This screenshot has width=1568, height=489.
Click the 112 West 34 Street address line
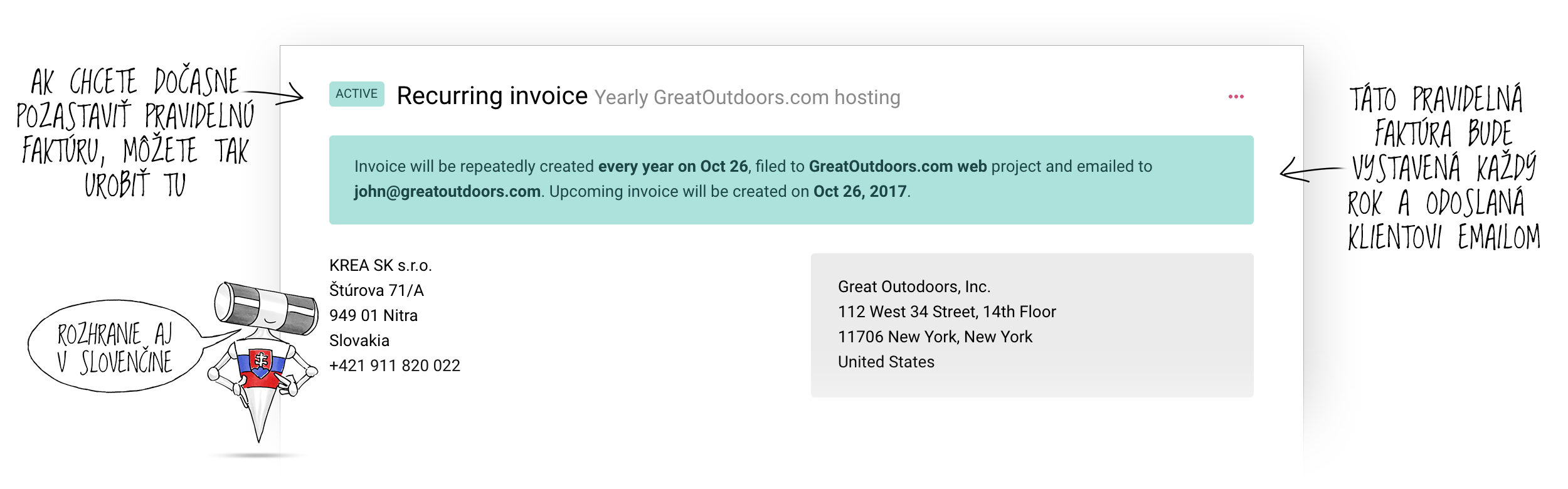[947, 312]
